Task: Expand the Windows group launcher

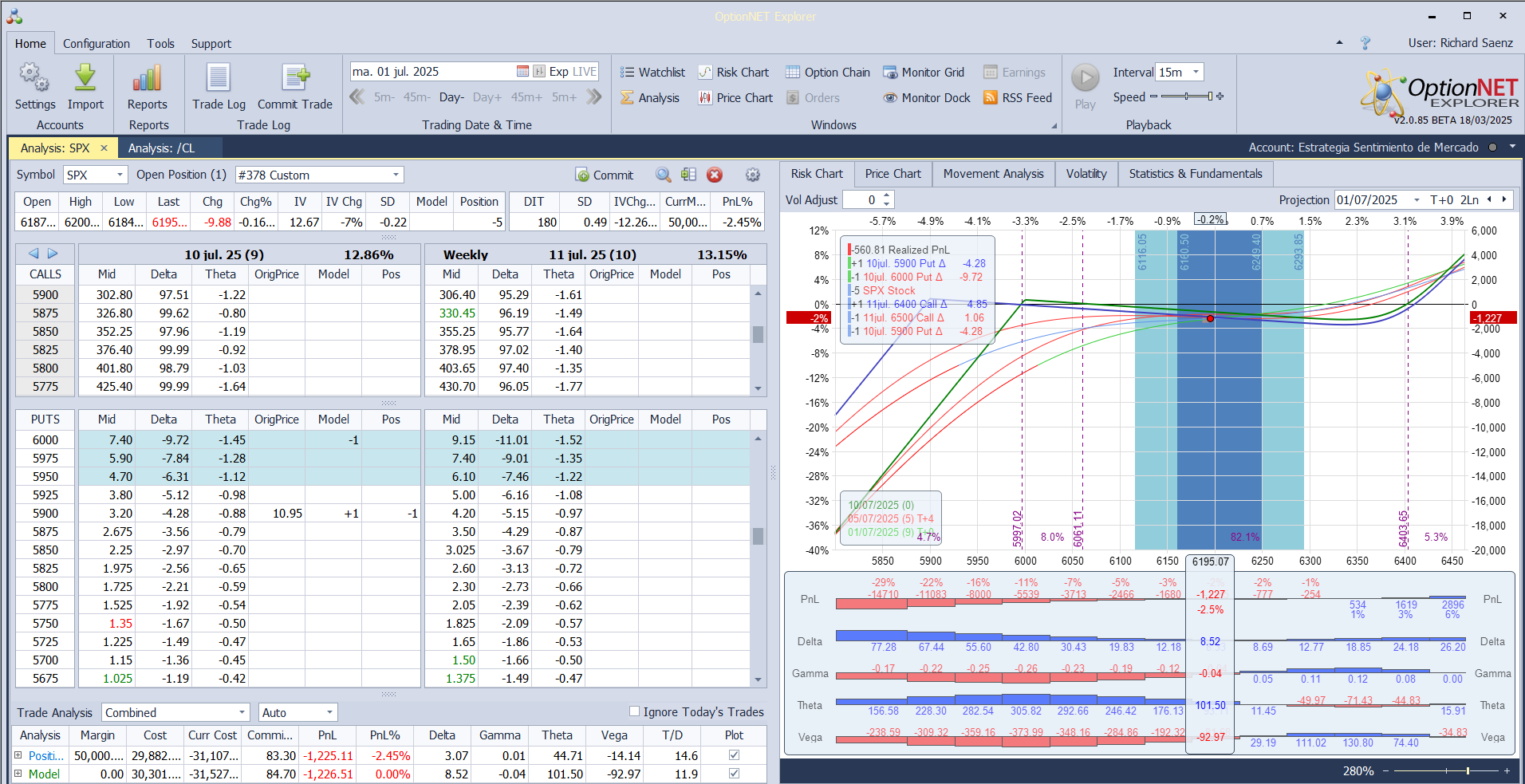Action: (1054, 126)
